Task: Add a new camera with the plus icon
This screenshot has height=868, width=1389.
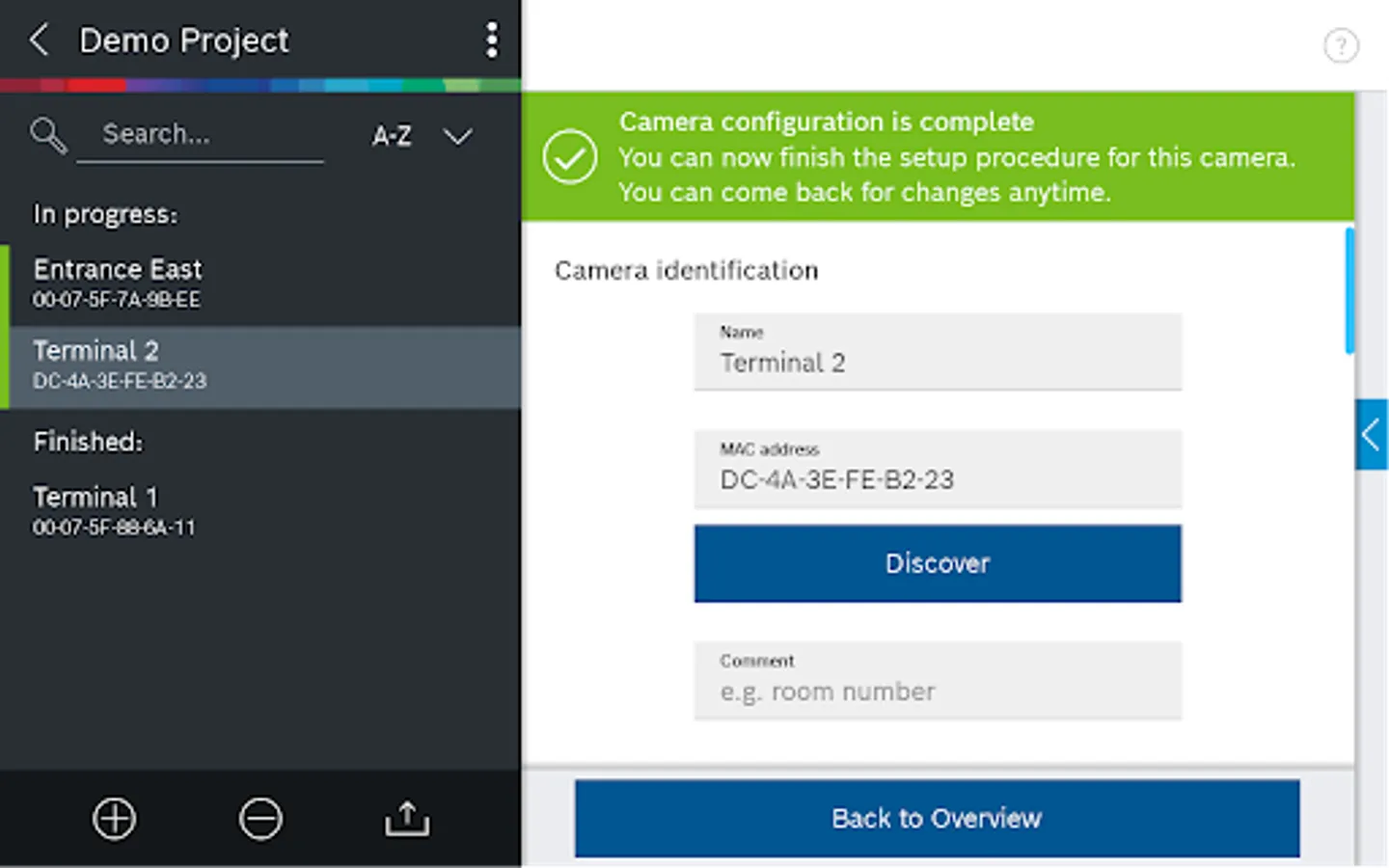Action: [114, 819]
